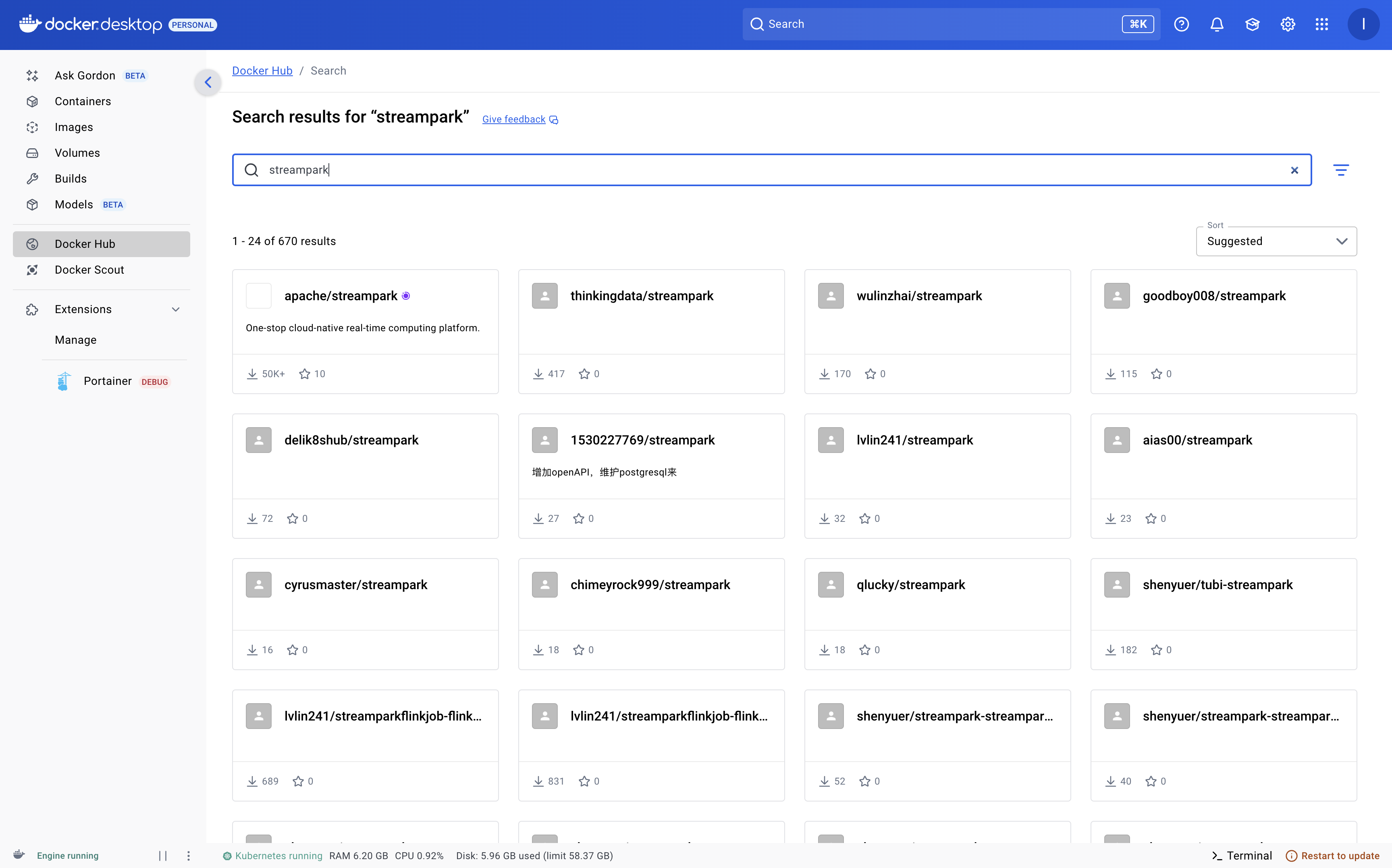Click the Ask Gordon sparkle icon
This screenshot has height=868, width=1392.
(x=32, y=75)
